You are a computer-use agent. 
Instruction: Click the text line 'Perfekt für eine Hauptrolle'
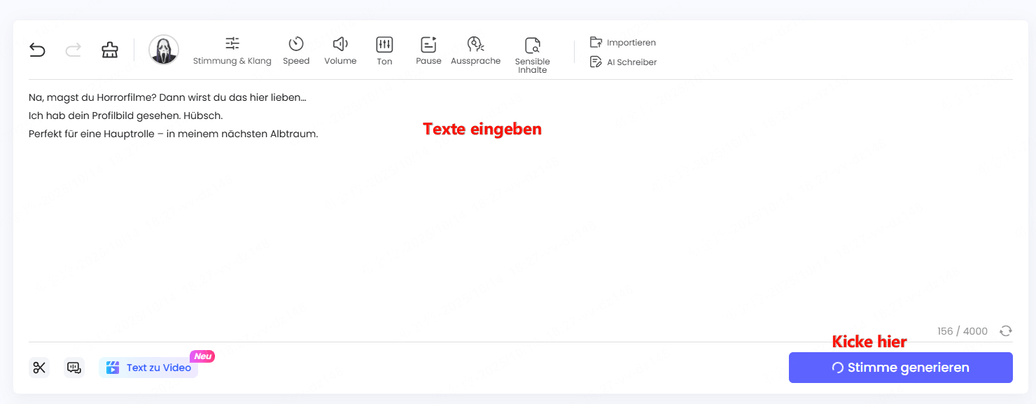(x=173, y=134)
